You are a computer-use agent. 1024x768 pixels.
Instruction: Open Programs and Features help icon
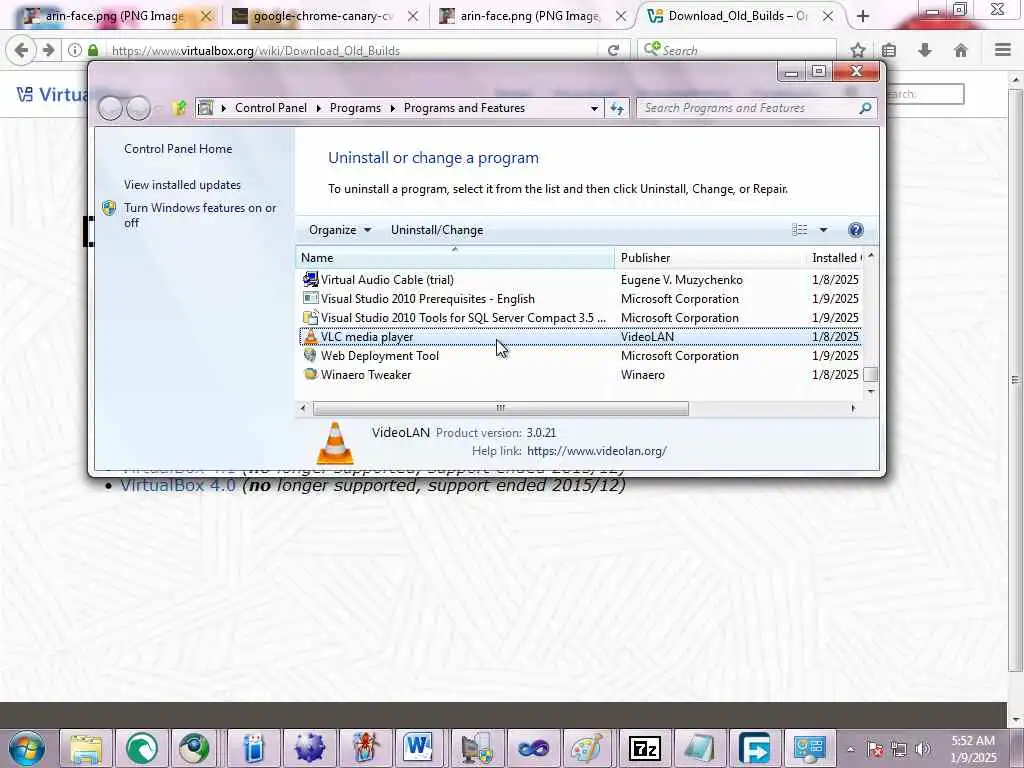pos(856,230)
